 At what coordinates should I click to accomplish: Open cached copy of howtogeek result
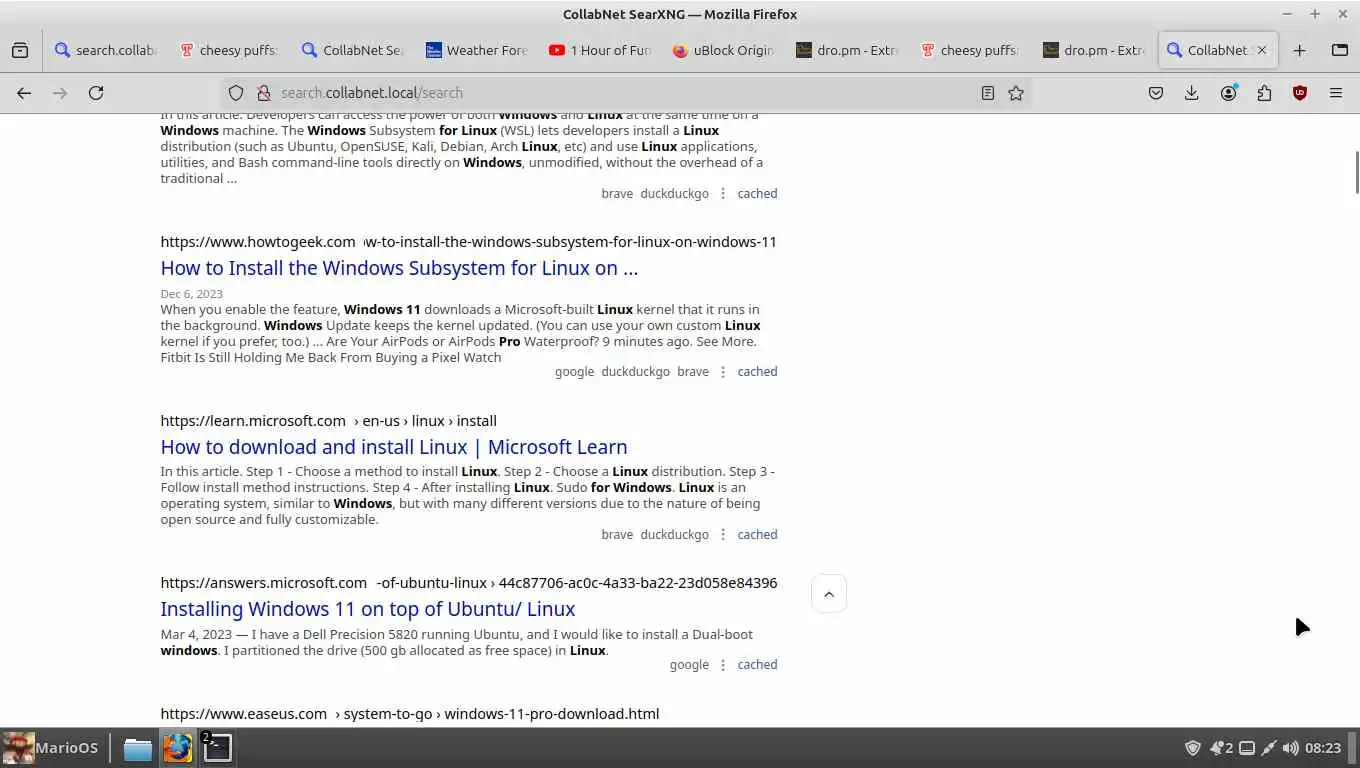click(757, 371)
